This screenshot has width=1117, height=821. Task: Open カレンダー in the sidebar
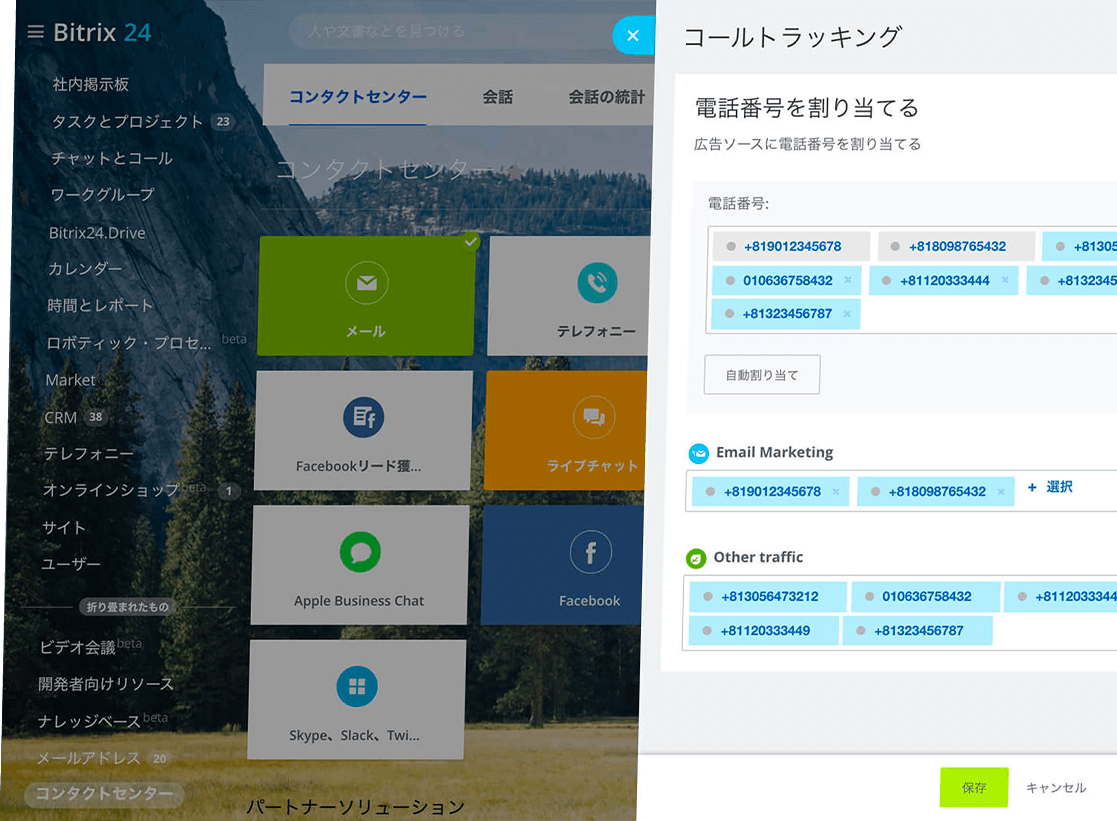click(85, 269)
